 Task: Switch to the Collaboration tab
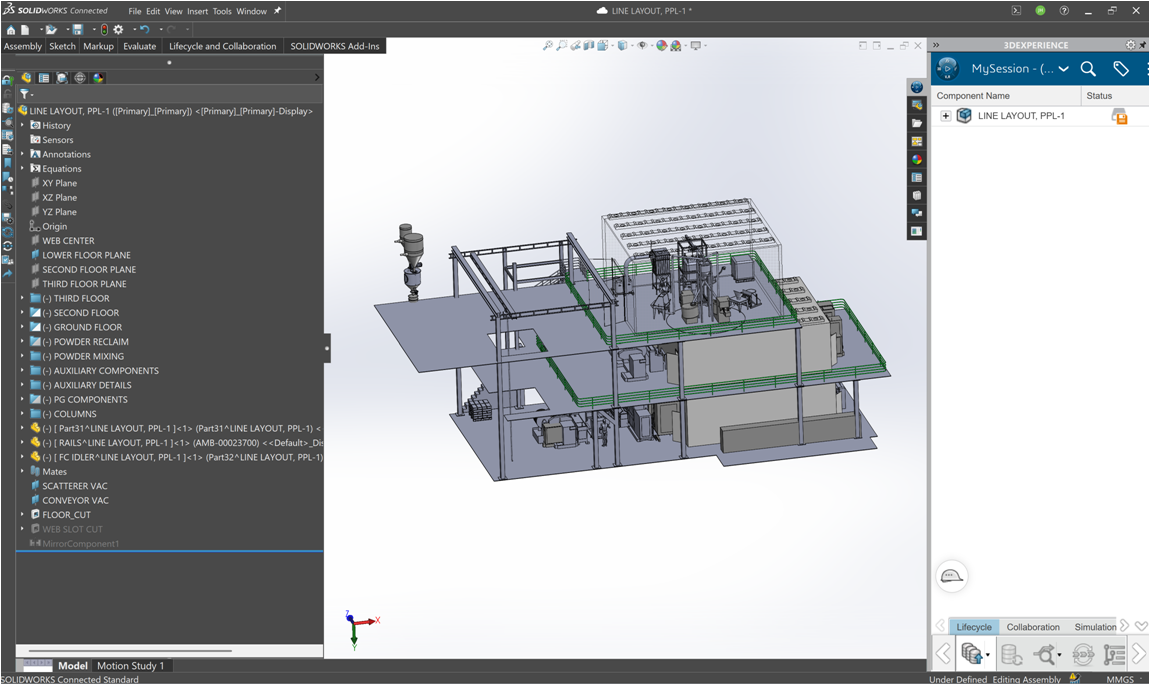tap(1033, 626)
